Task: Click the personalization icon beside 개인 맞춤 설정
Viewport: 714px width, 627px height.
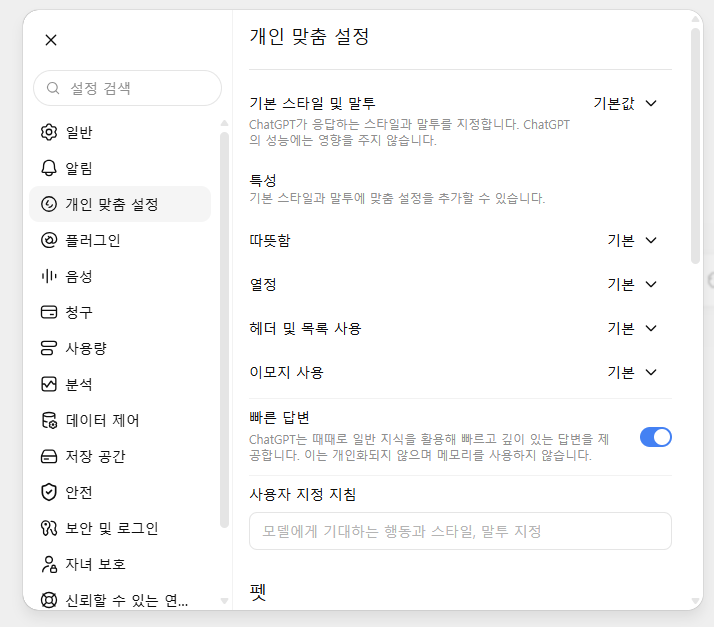Action: [x=49, y=204]
